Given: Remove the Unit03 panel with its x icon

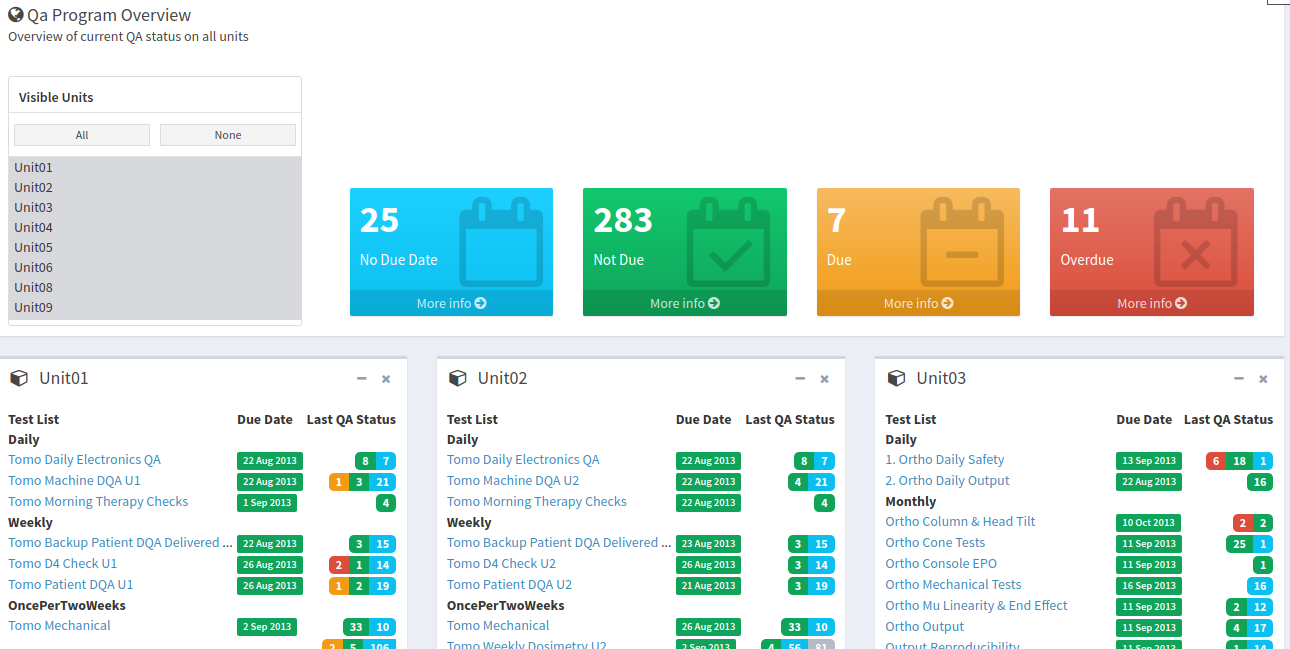Looking at the screenshot, I should (x=1263, y=379).
